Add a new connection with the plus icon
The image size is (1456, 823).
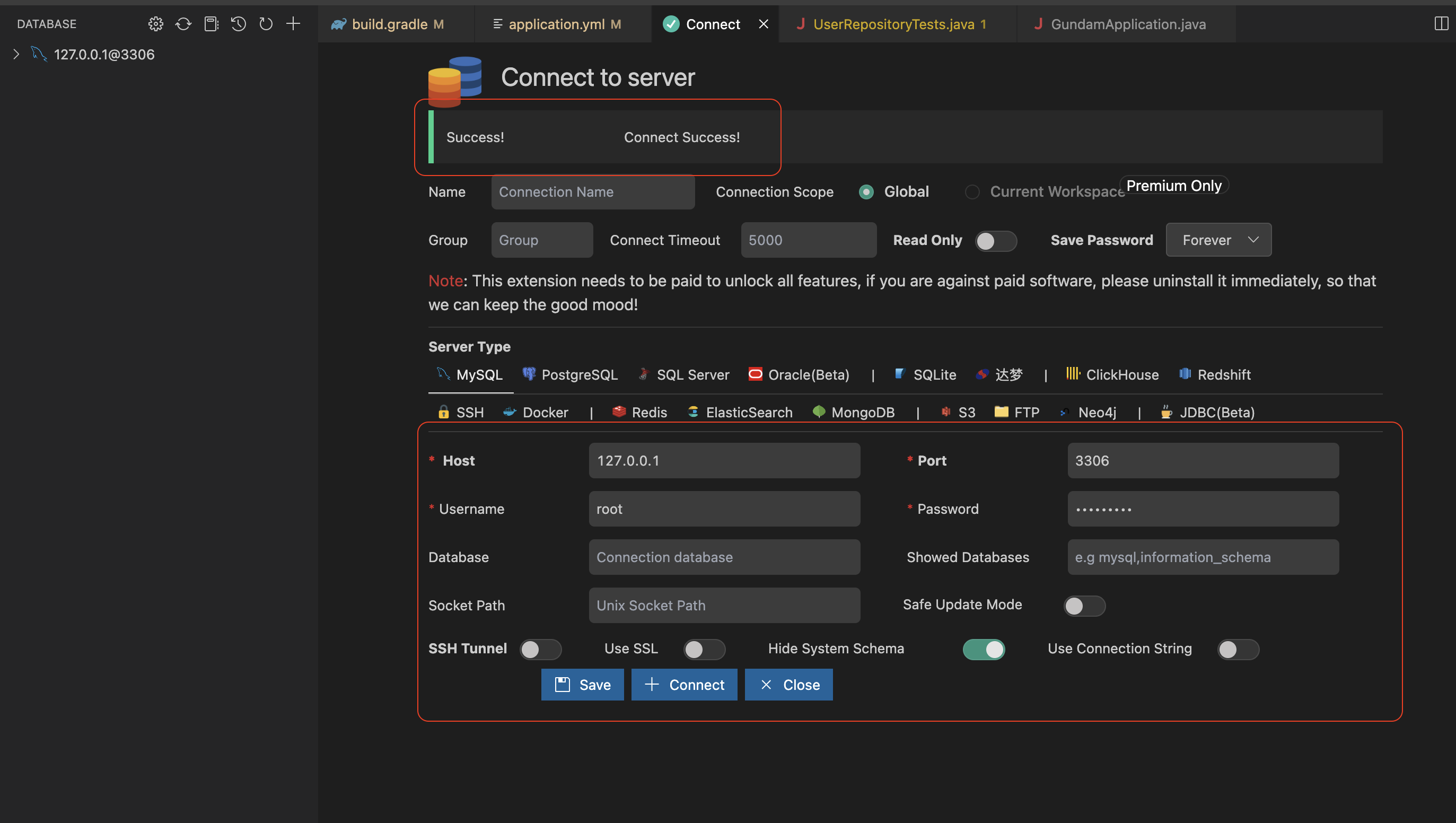293,24
